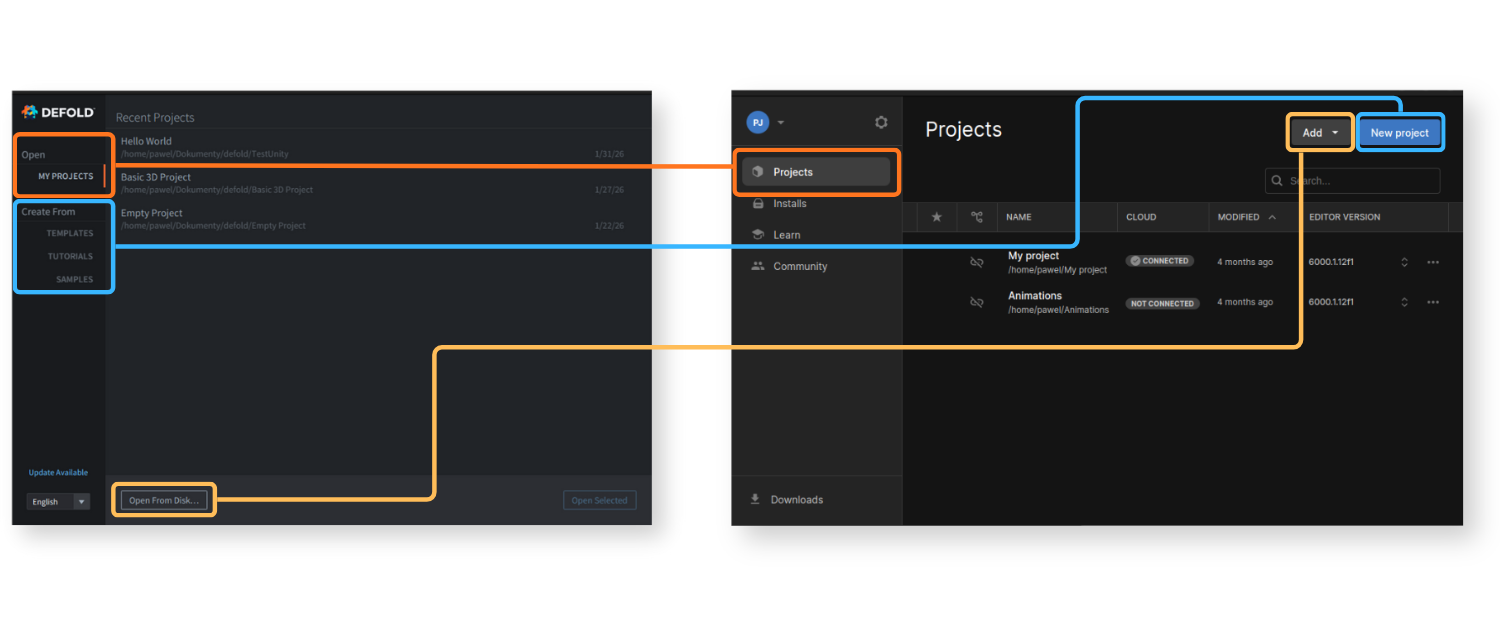Click the New project button
The height and width of the screenshot is (630, 1500).
(1399, 133)
